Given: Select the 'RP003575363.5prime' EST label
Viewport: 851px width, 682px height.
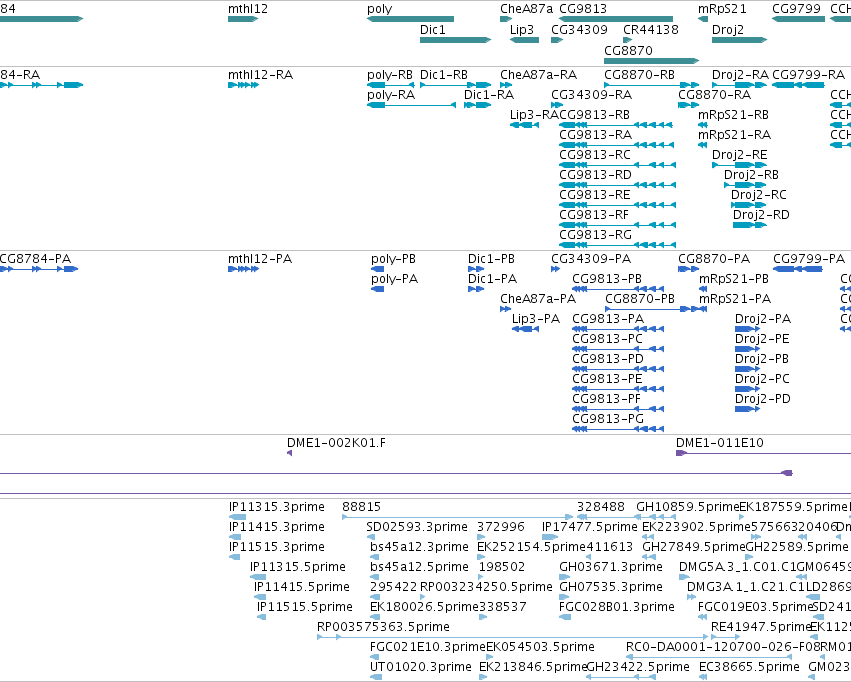Looking at the screenshot, I should pyautogui.click(x=383, y=627).
